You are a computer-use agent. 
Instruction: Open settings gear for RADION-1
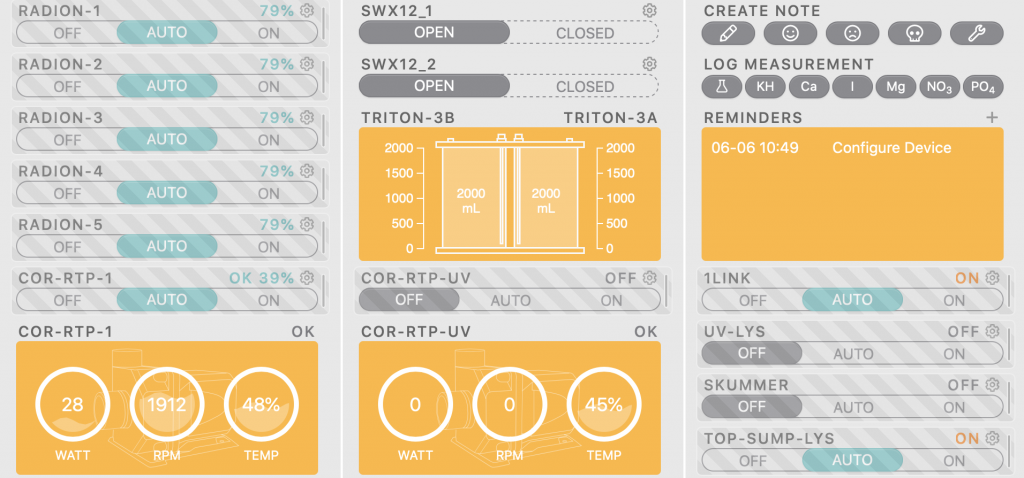[307, 11]
